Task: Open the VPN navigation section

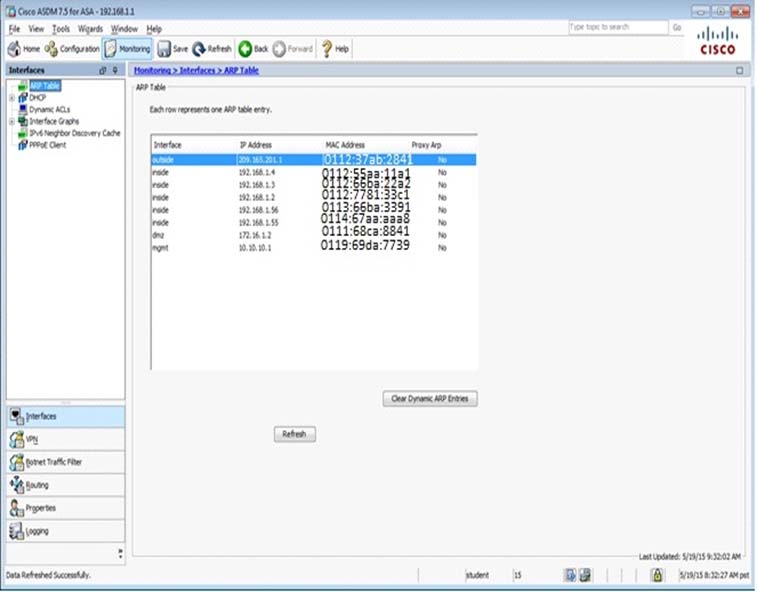Action: (x=66, y=439)
